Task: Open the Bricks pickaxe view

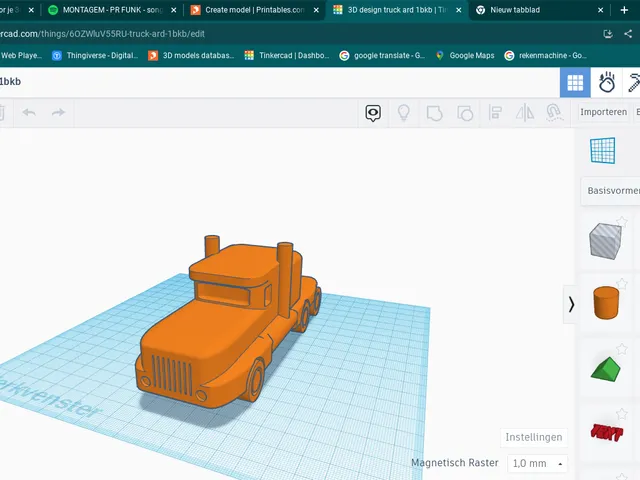Action: click(x=632, y=82)
